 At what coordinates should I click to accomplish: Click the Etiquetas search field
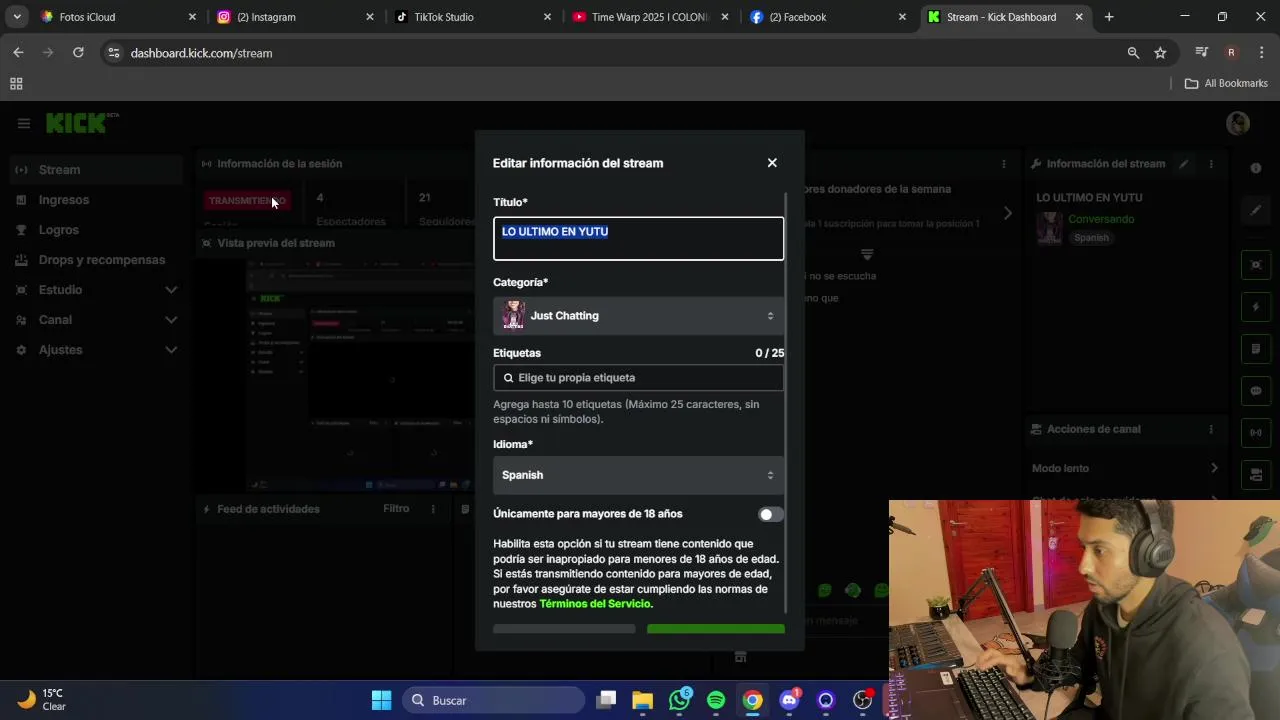(x=638, y=378)
